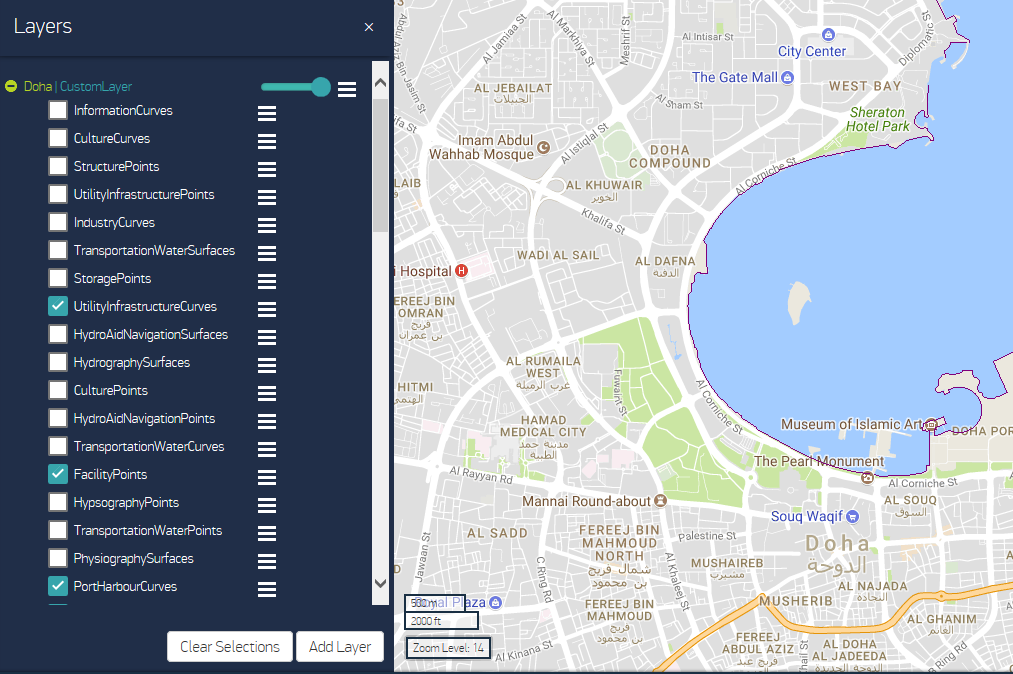The width and height of the screenshot is (1013, 674).
Task: Click the City Center shopping marker
Action: 828,34
